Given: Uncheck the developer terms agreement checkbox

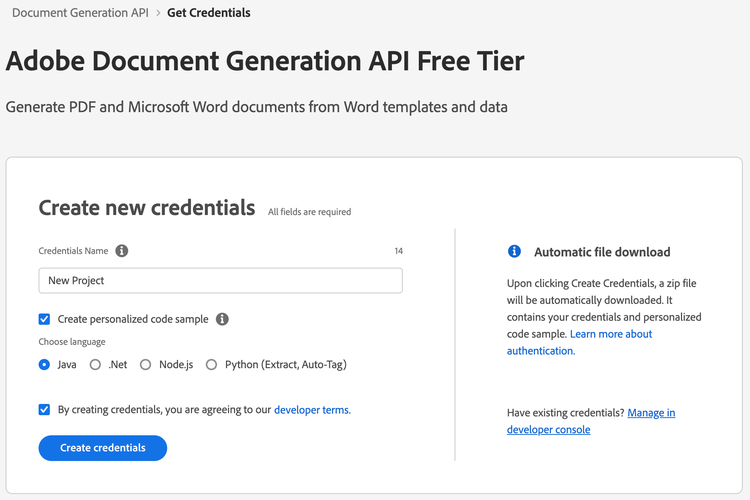Looking at the screenshot, I should point(44,410).
